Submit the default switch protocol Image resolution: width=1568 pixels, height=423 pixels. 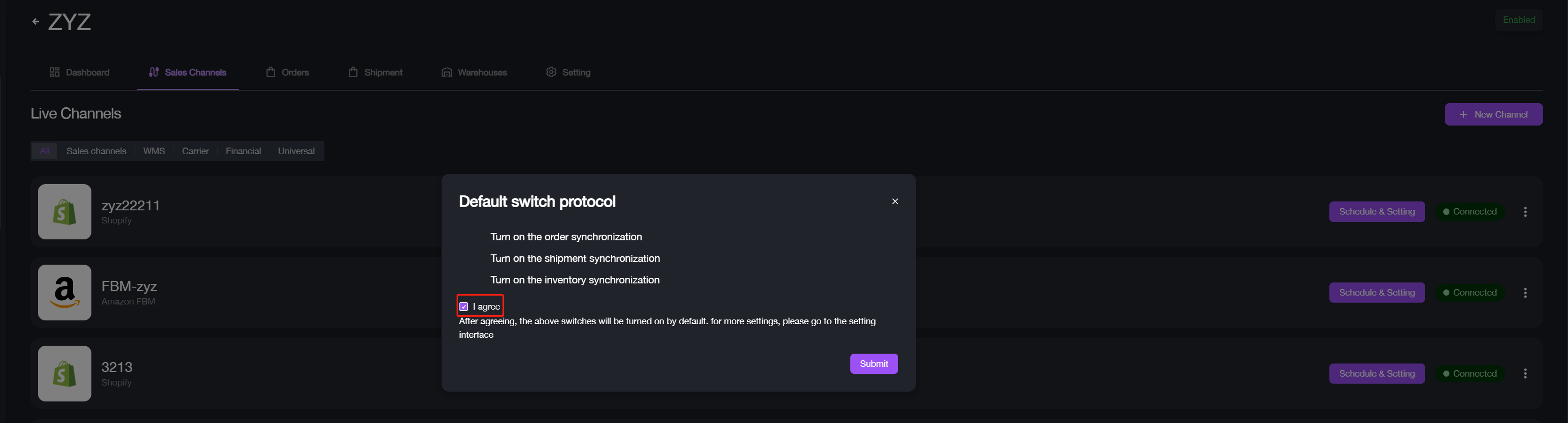pos(873,364)
